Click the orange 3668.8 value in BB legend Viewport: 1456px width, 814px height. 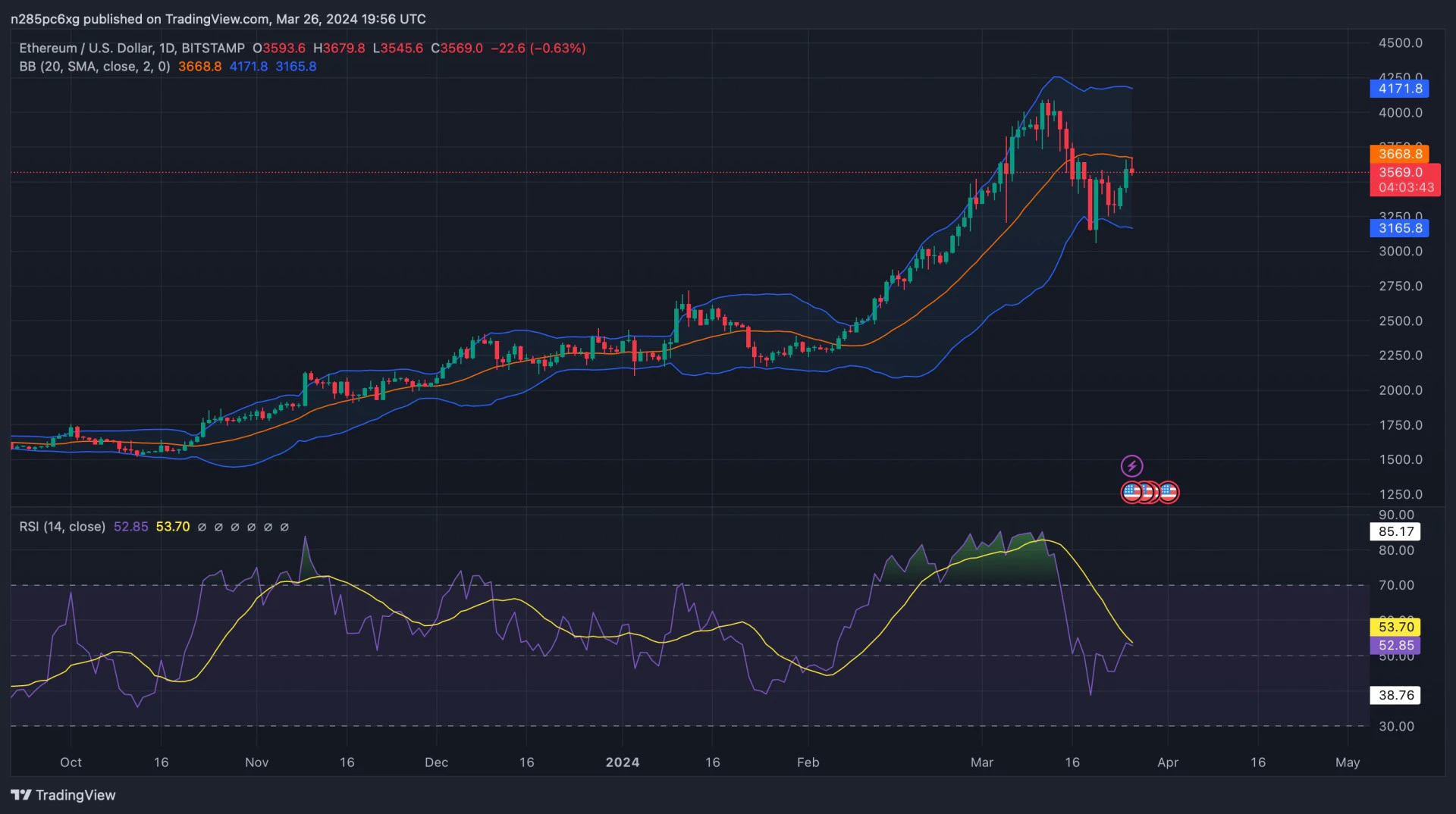pyautogui.click(x=199, y=67)
